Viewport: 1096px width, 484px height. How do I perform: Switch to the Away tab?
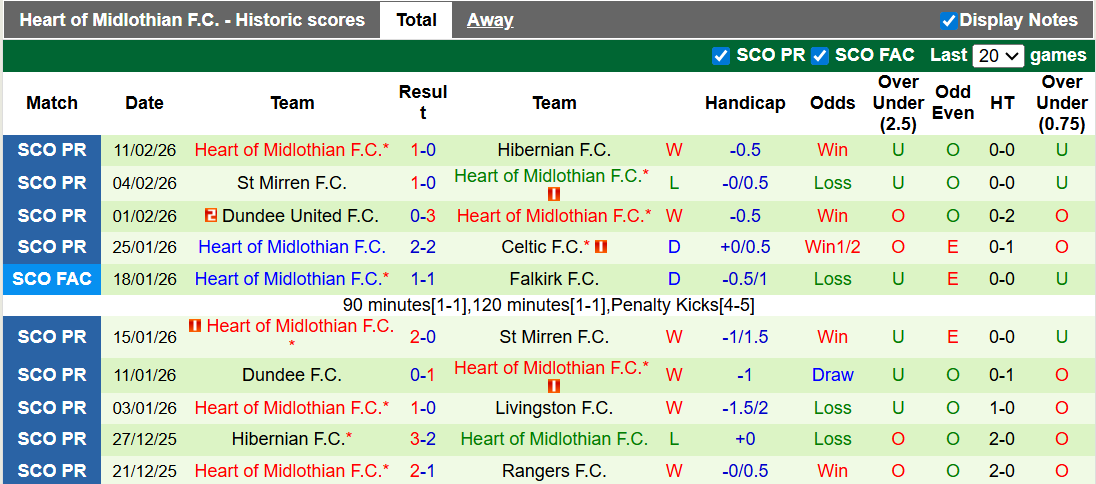click(490, 20)
